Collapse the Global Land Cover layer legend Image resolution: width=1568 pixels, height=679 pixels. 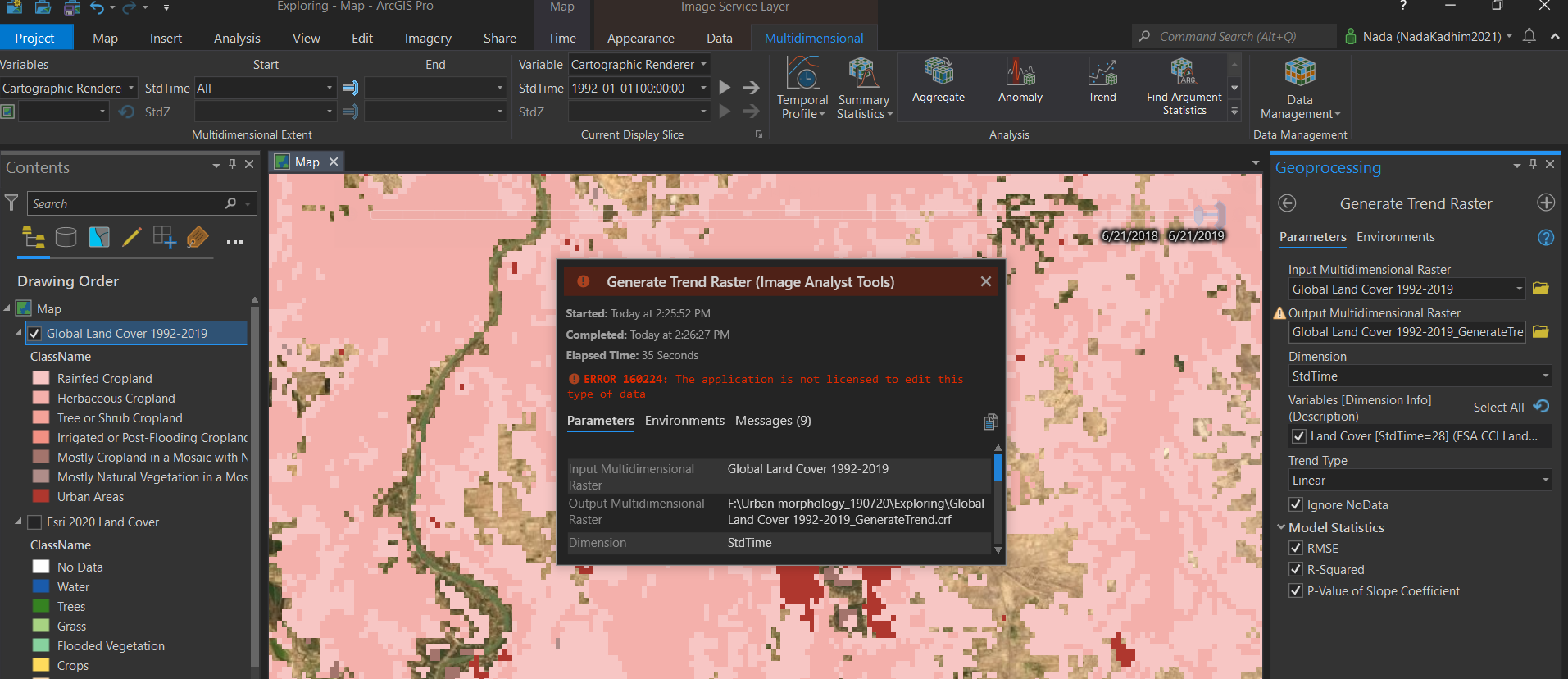[18, 333]
